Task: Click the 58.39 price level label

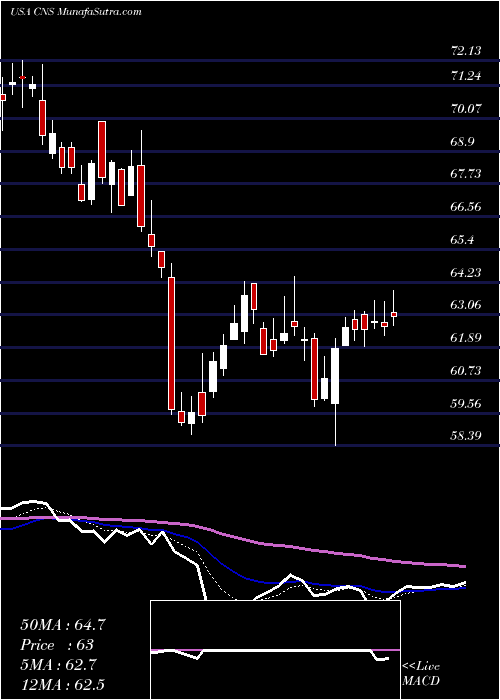Action: 466,436
